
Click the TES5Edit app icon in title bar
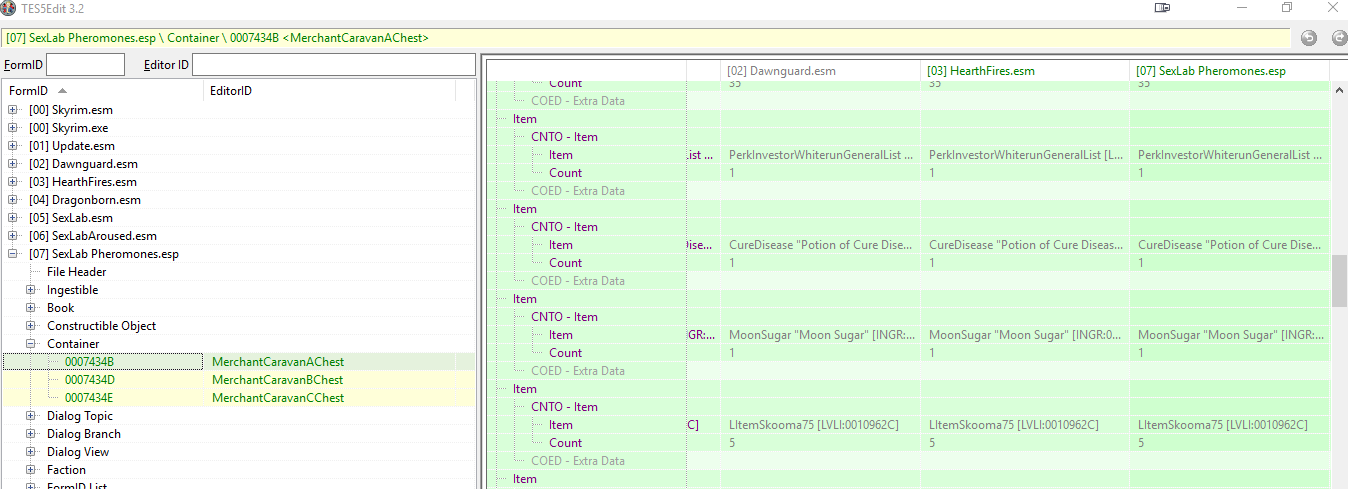click(9, 8)
